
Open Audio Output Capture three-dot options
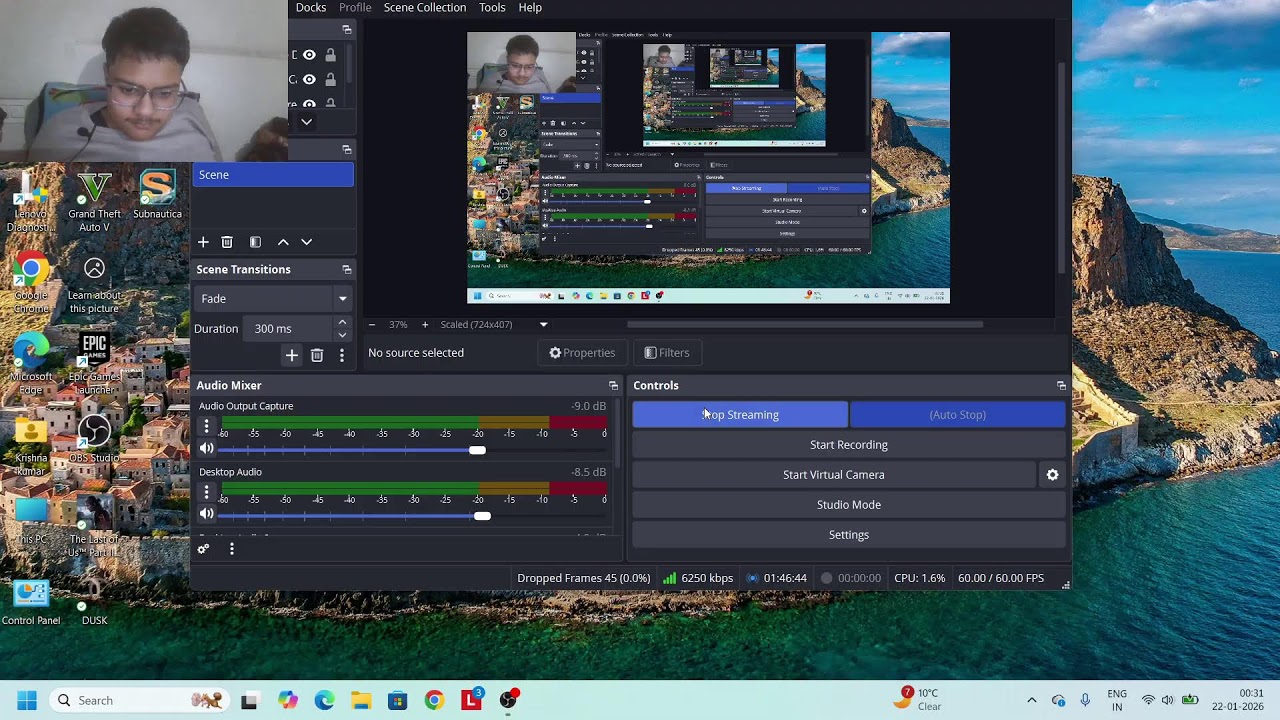pos(207,427)
